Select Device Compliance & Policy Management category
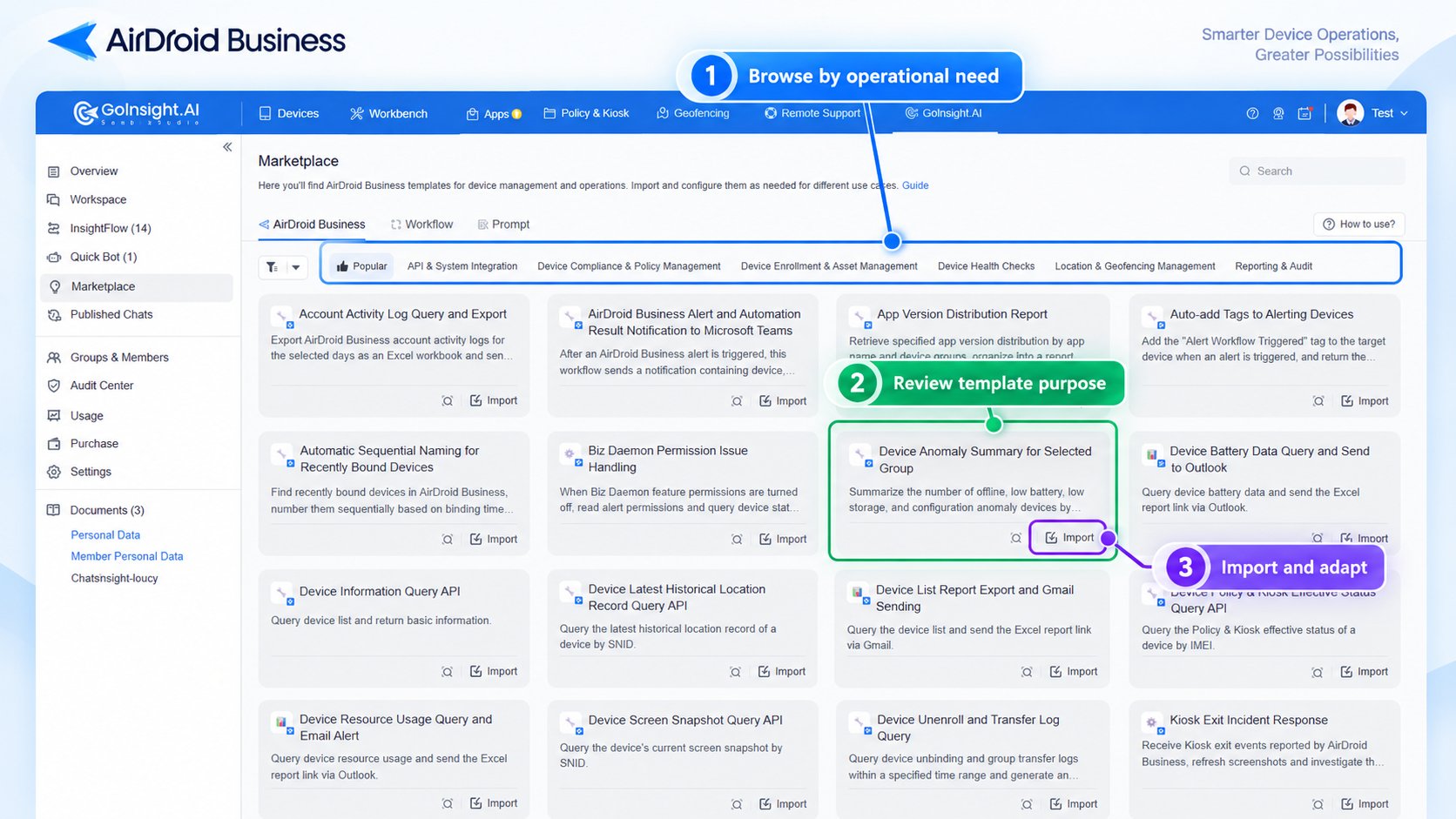Viewport: 1456px width, 819px height. click(629, 266)
